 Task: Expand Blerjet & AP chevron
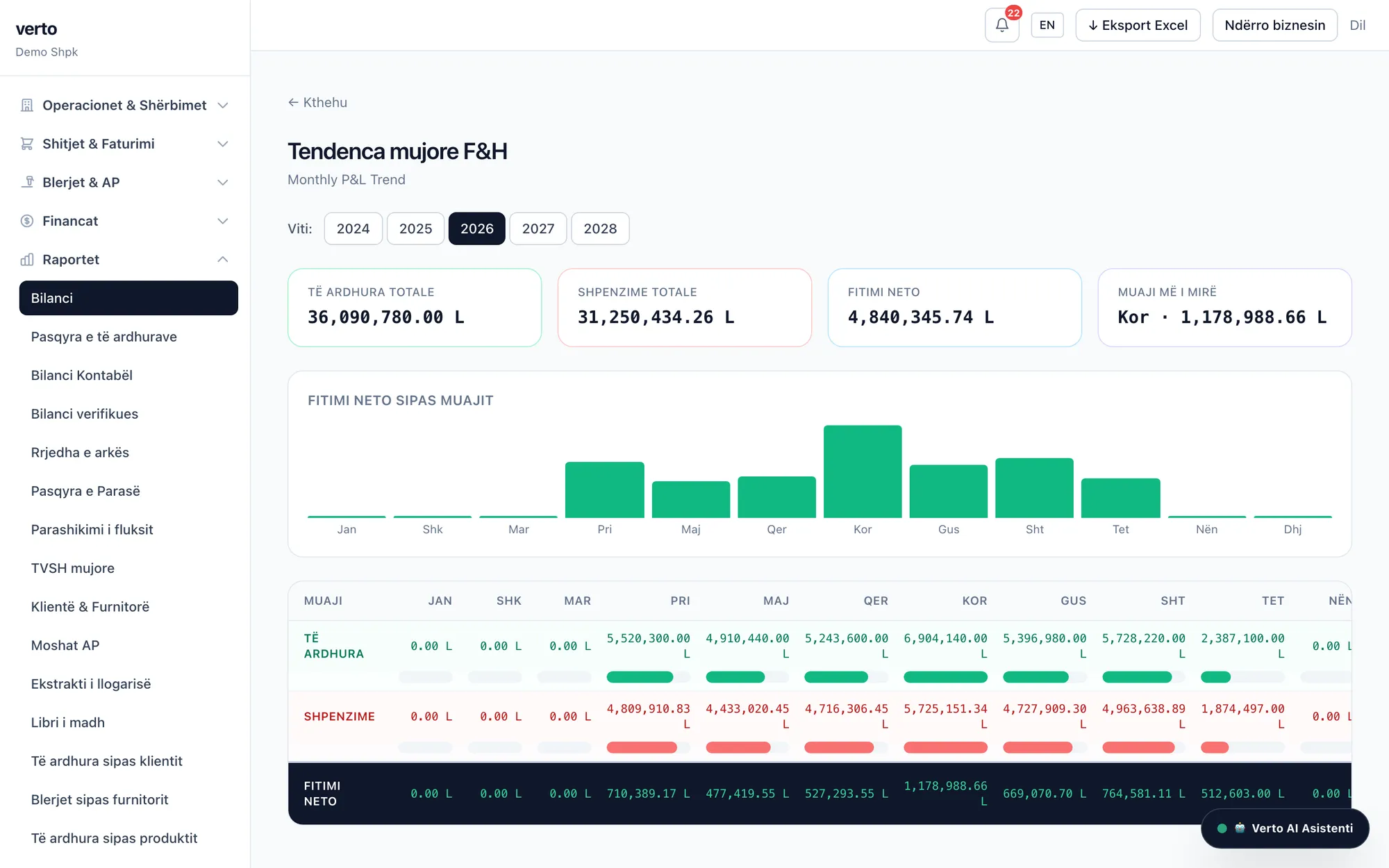click(223, 183)
